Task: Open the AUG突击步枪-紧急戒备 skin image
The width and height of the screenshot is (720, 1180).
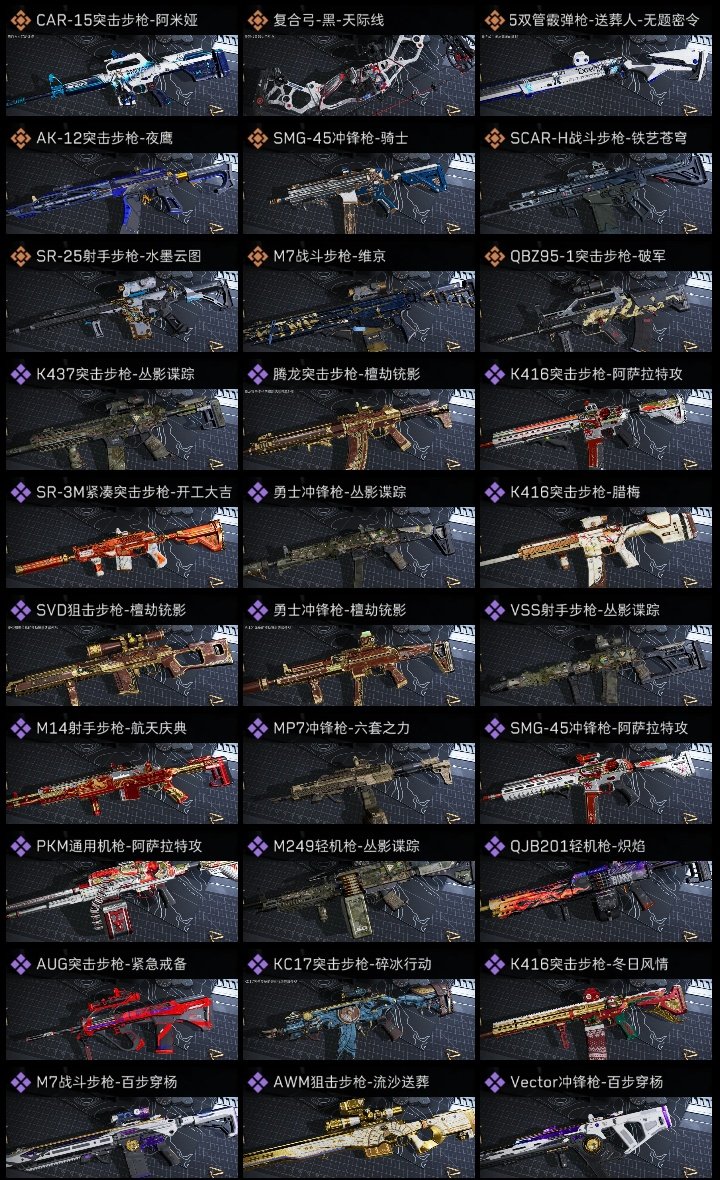Action: click(122, 1019)
